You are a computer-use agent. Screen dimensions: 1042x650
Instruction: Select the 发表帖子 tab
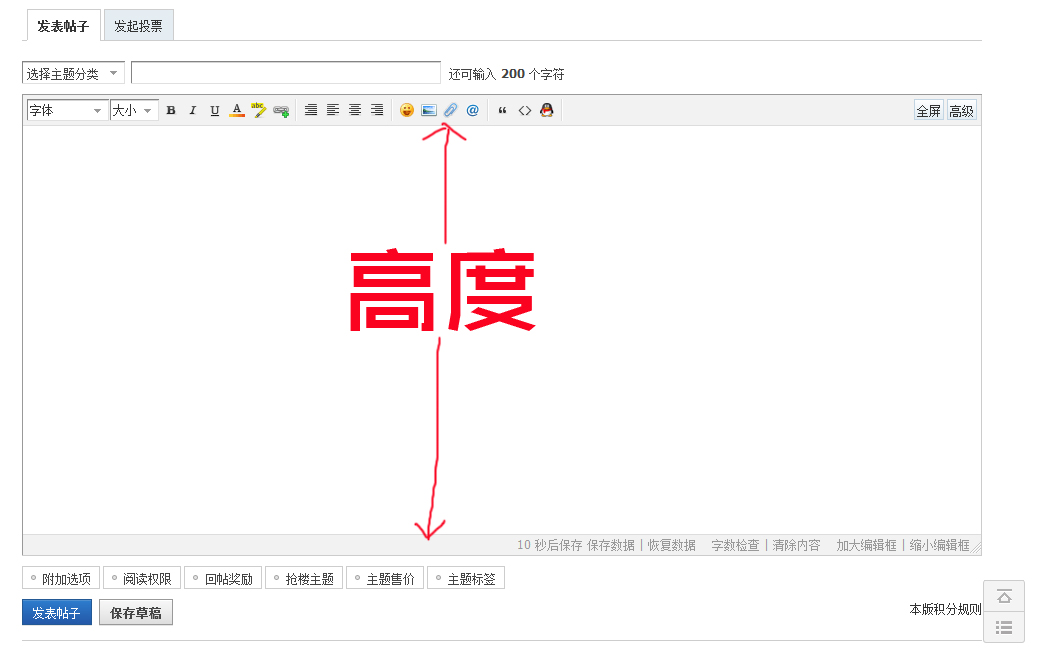click(x=62, y=25)
